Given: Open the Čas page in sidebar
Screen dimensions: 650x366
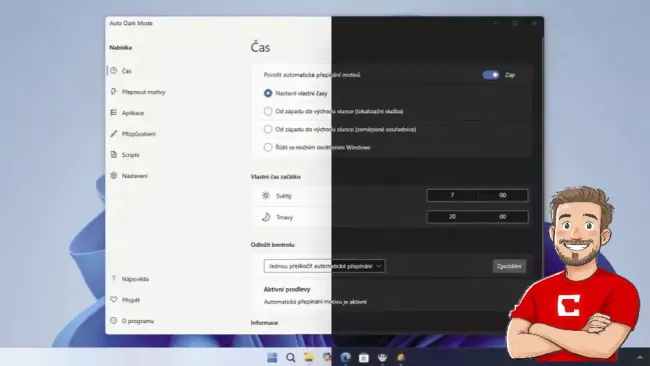Looking at the screenshot, I should (x=126, y=71).
